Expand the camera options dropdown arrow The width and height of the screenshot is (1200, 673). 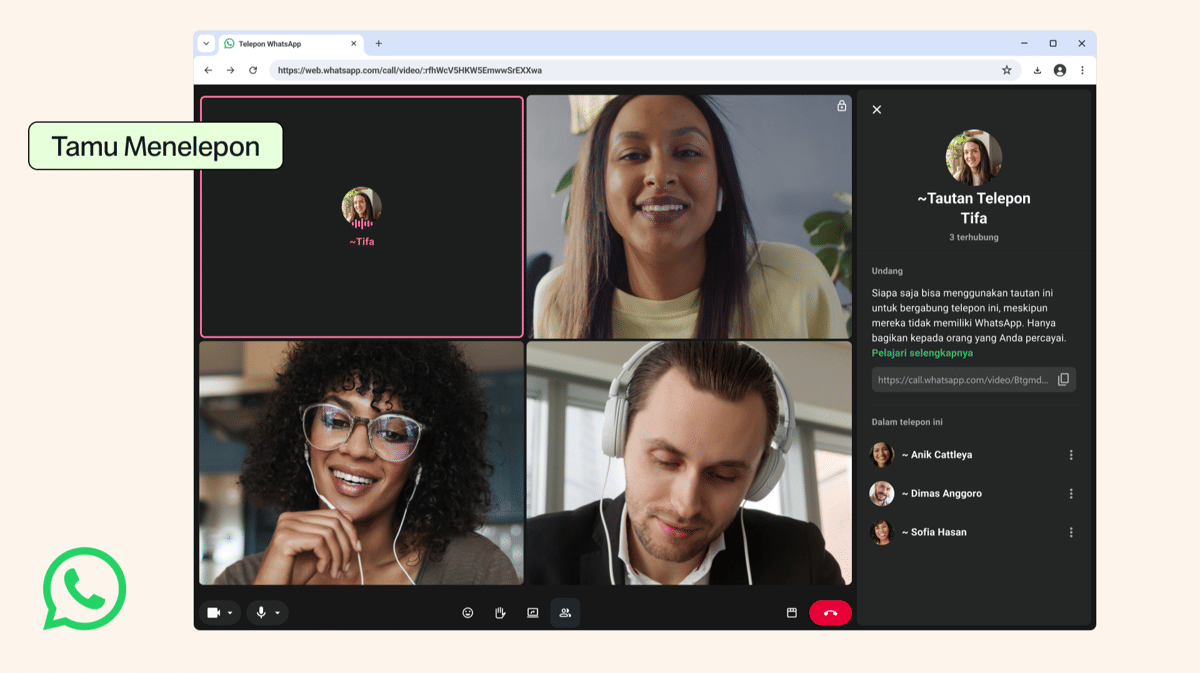[230, 613]
